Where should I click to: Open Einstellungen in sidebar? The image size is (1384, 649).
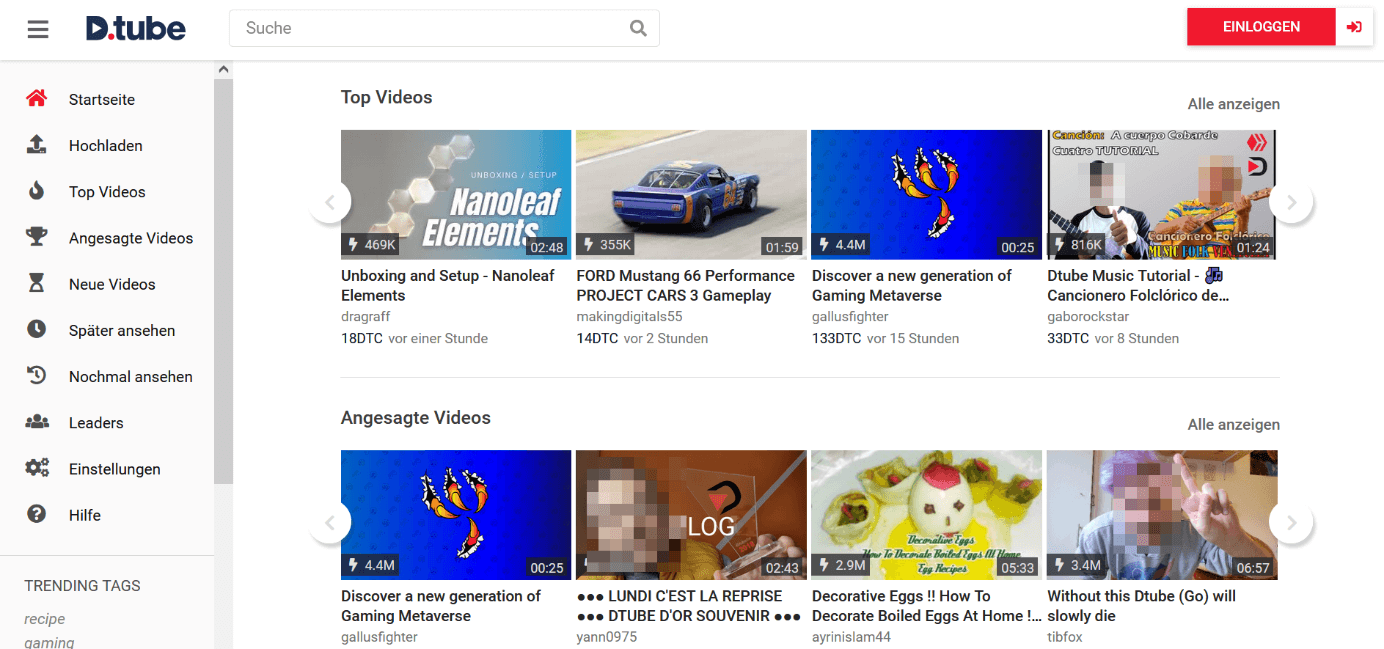tap(115, 469)
